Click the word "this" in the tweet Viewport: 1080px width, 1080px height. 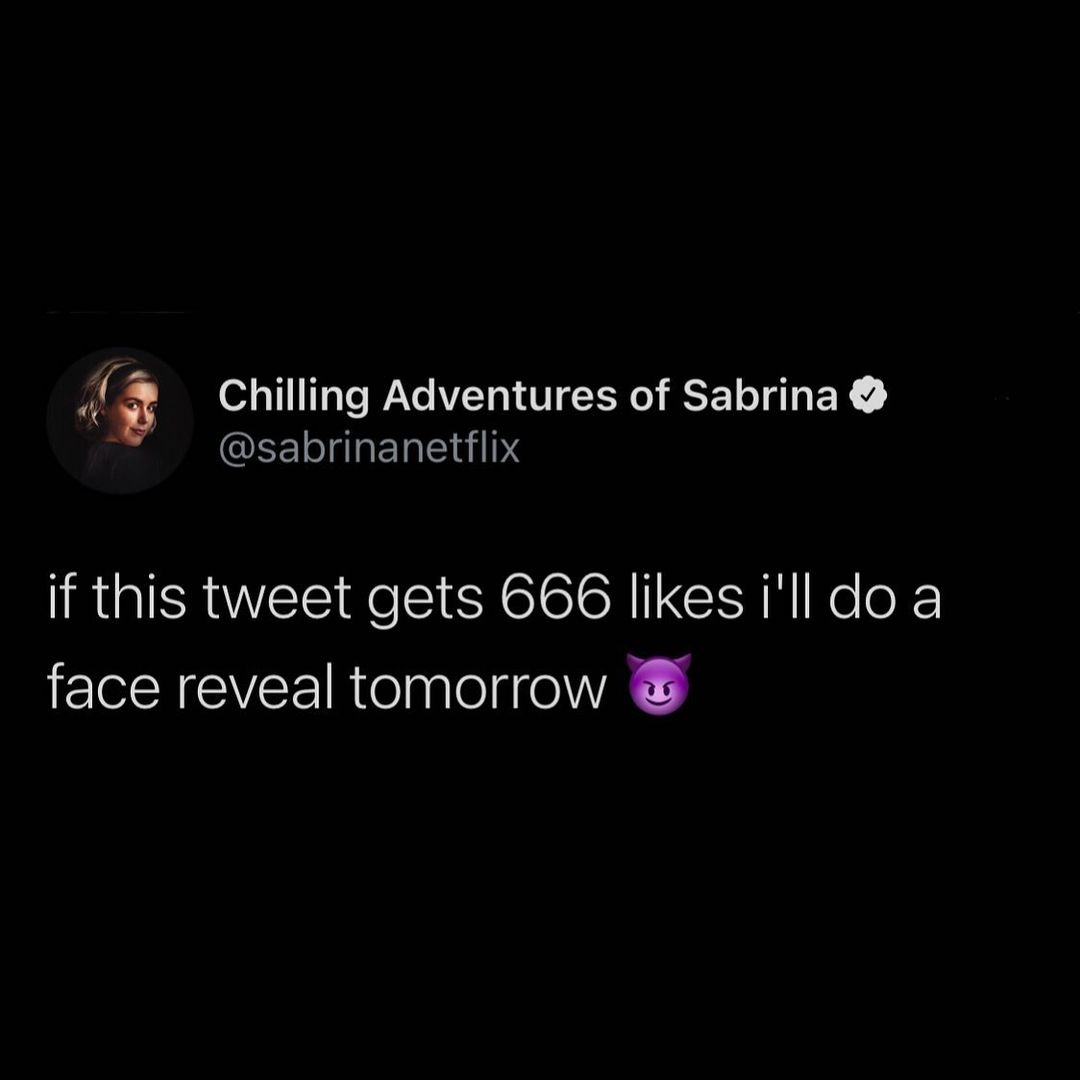click(x=138, y=596)
